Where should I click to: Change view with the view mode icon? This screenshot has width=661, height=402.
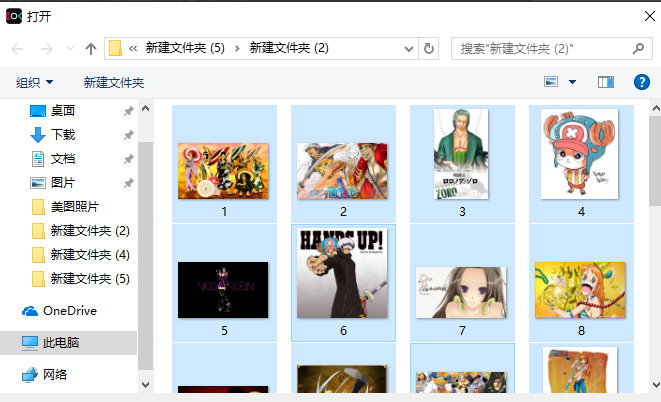[551, 81]
